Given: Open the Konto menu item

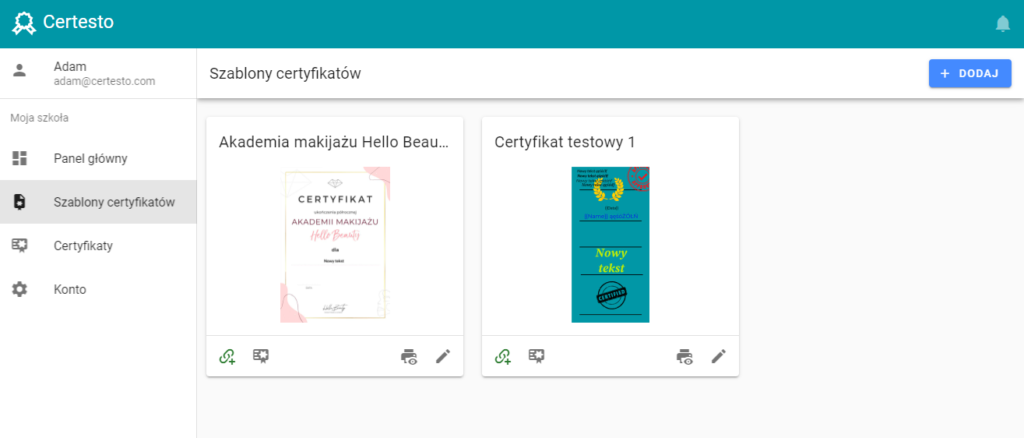Looking at the screenshot, I should (98, 289).
